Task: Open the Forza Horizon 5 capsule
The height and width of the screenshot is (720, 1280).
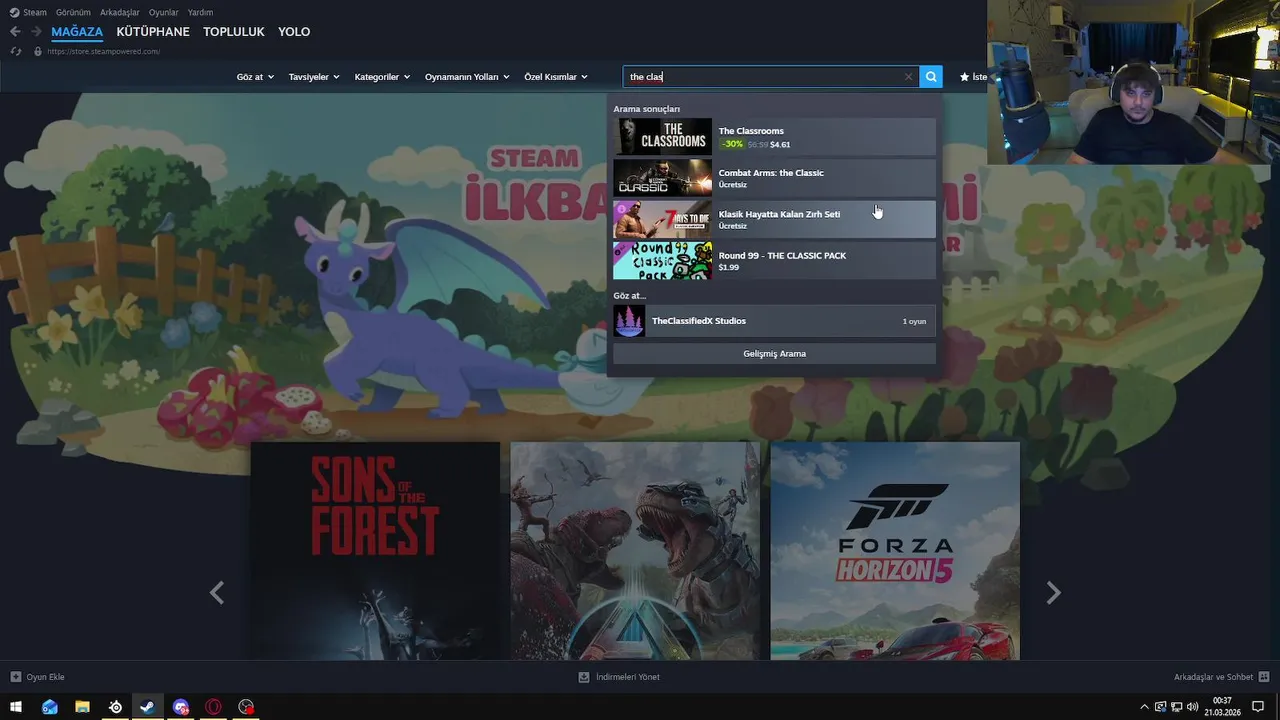Action: click(x=895, y=551)
